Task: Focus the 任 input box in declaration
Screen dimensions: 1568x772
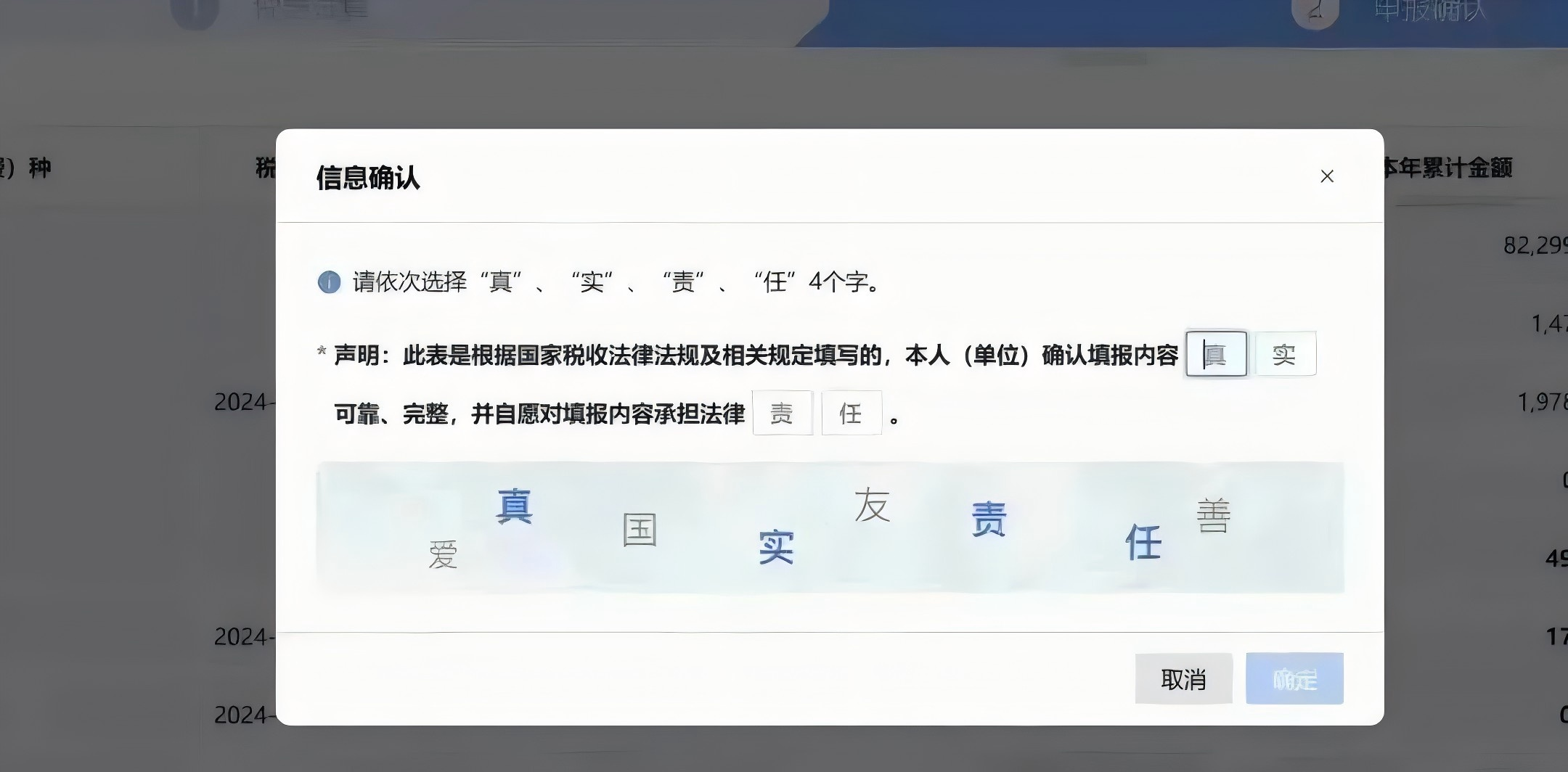Action: click(x=852, y=413)
